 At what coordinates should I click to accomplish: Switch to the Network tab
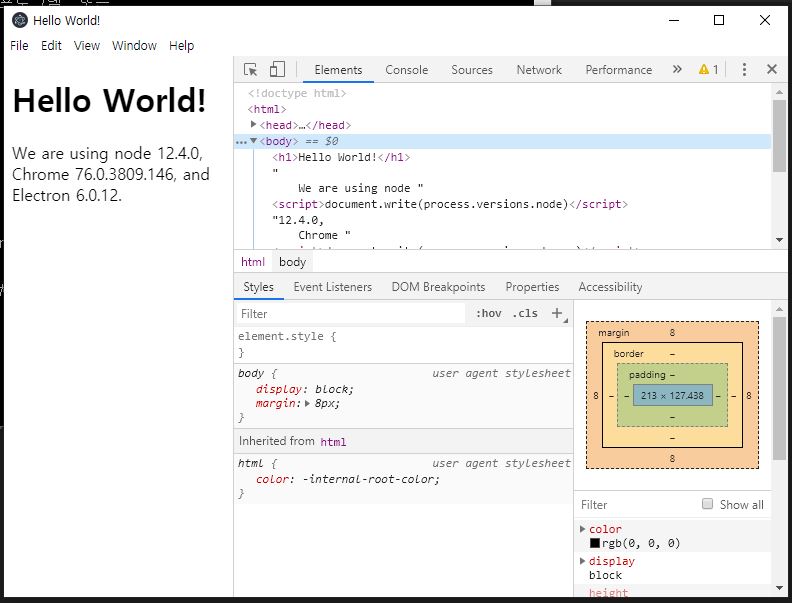click(539, 70)
